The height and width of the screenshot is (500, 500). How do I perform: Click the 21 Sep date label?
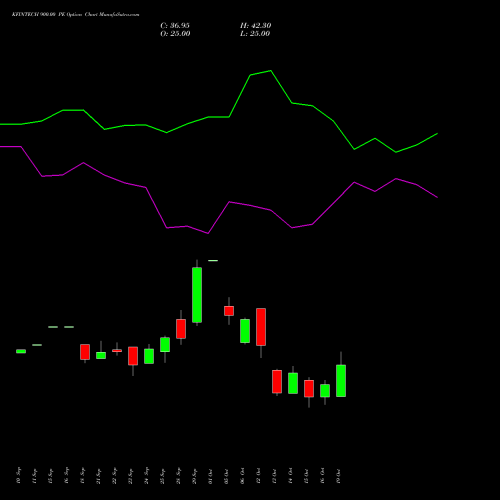click(x=98, y=476)
